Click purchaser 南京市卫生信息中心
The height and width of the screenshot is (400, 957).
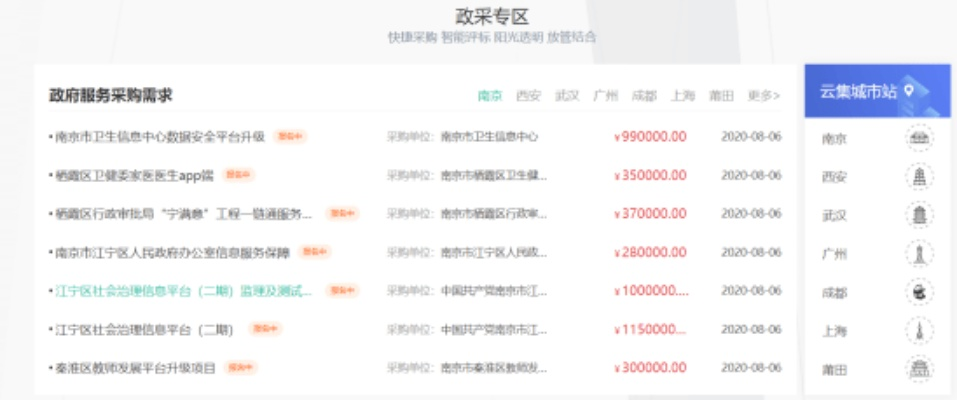[x=489, y=137]
